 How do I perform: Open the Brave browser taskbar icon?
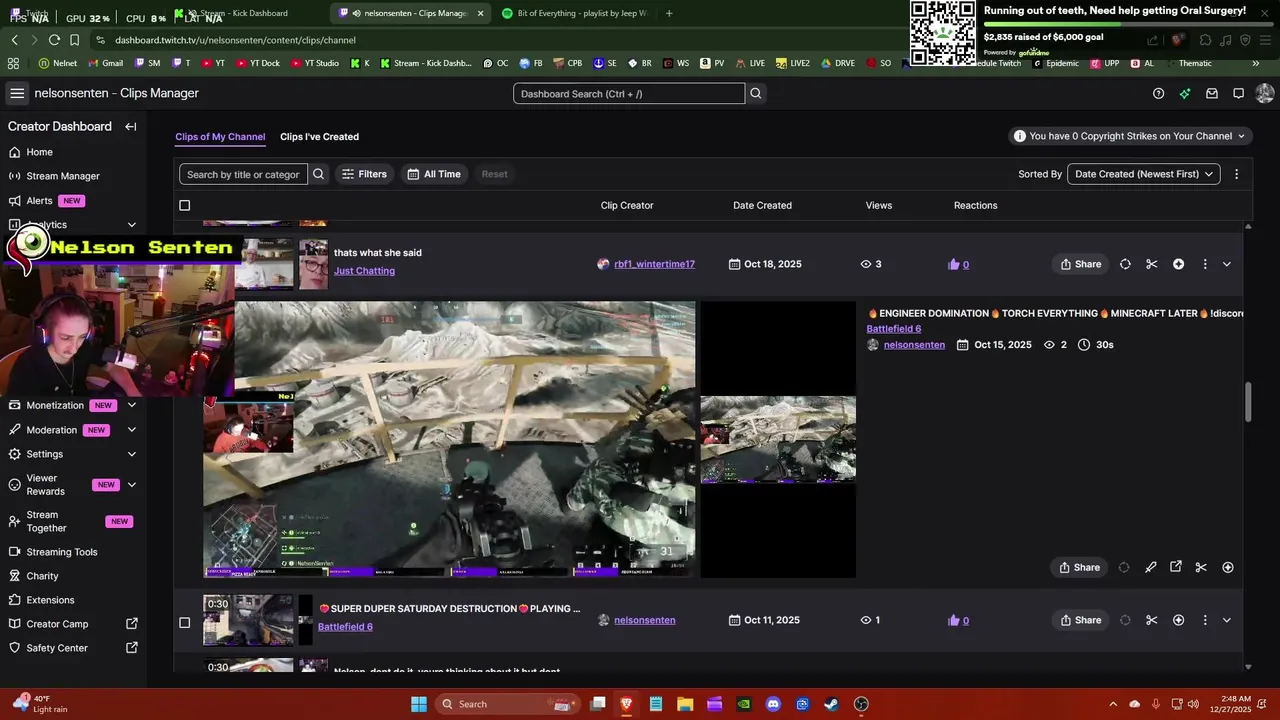pos(627,704)
